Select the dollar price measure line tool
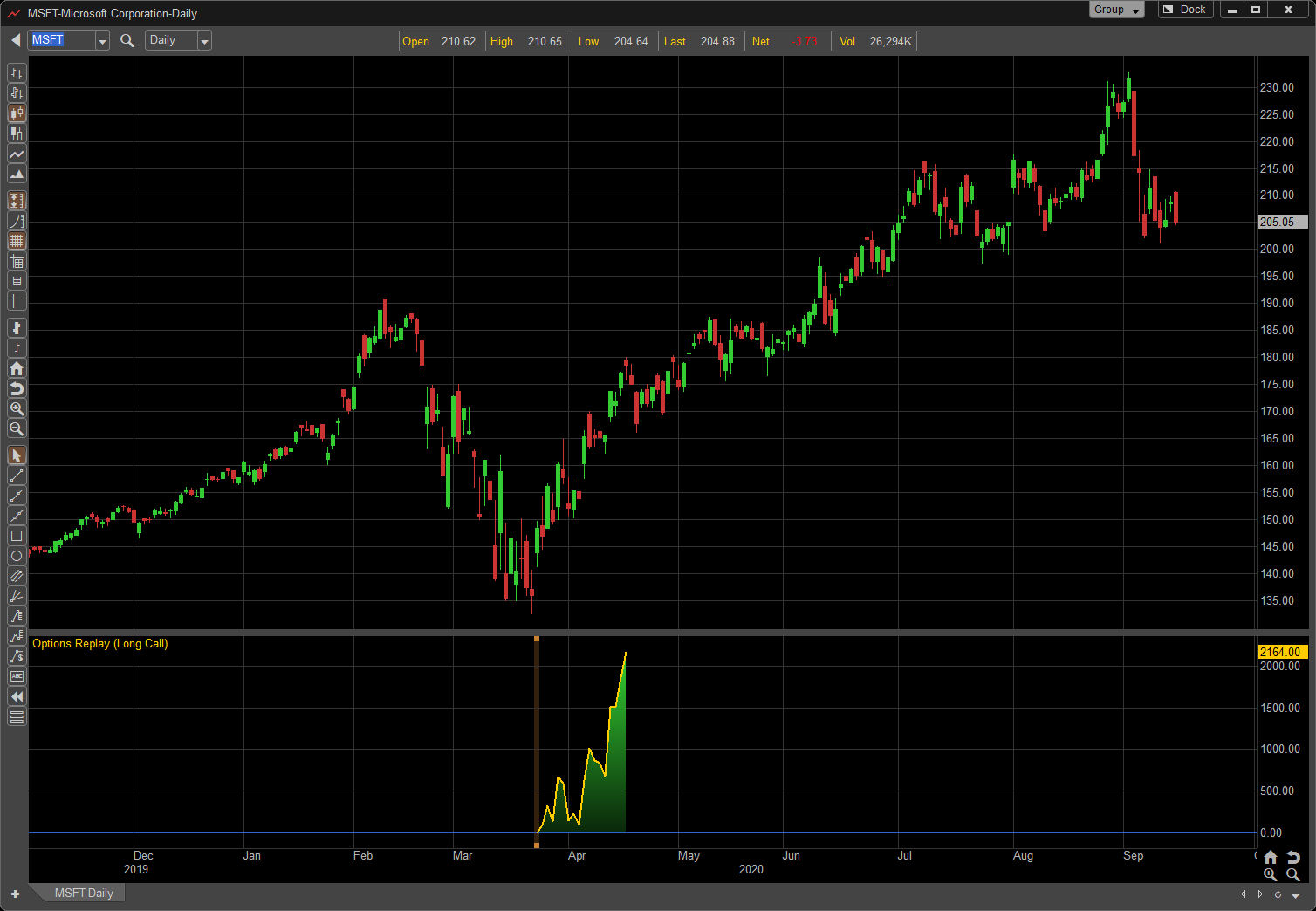This screenshot has height=911, width=1316. pos(17,656)
